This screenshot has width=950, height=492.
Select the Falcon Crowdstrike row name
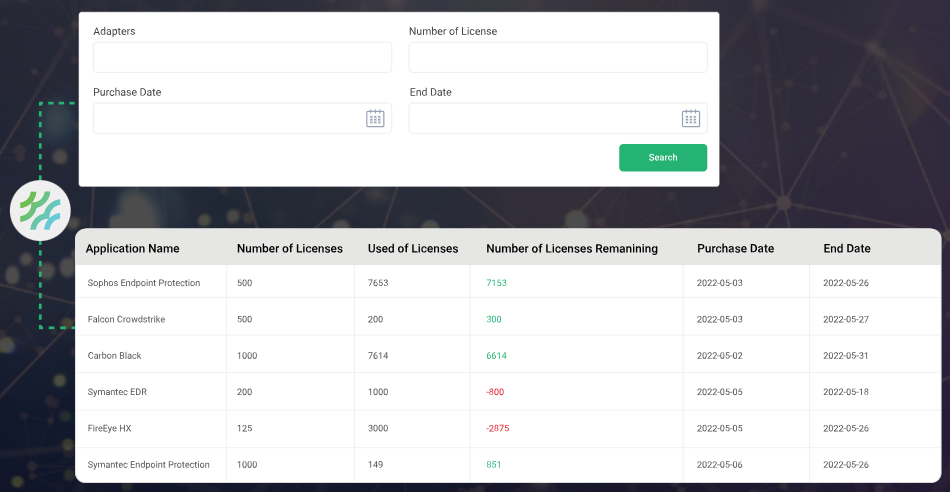(x=127, y=319)
